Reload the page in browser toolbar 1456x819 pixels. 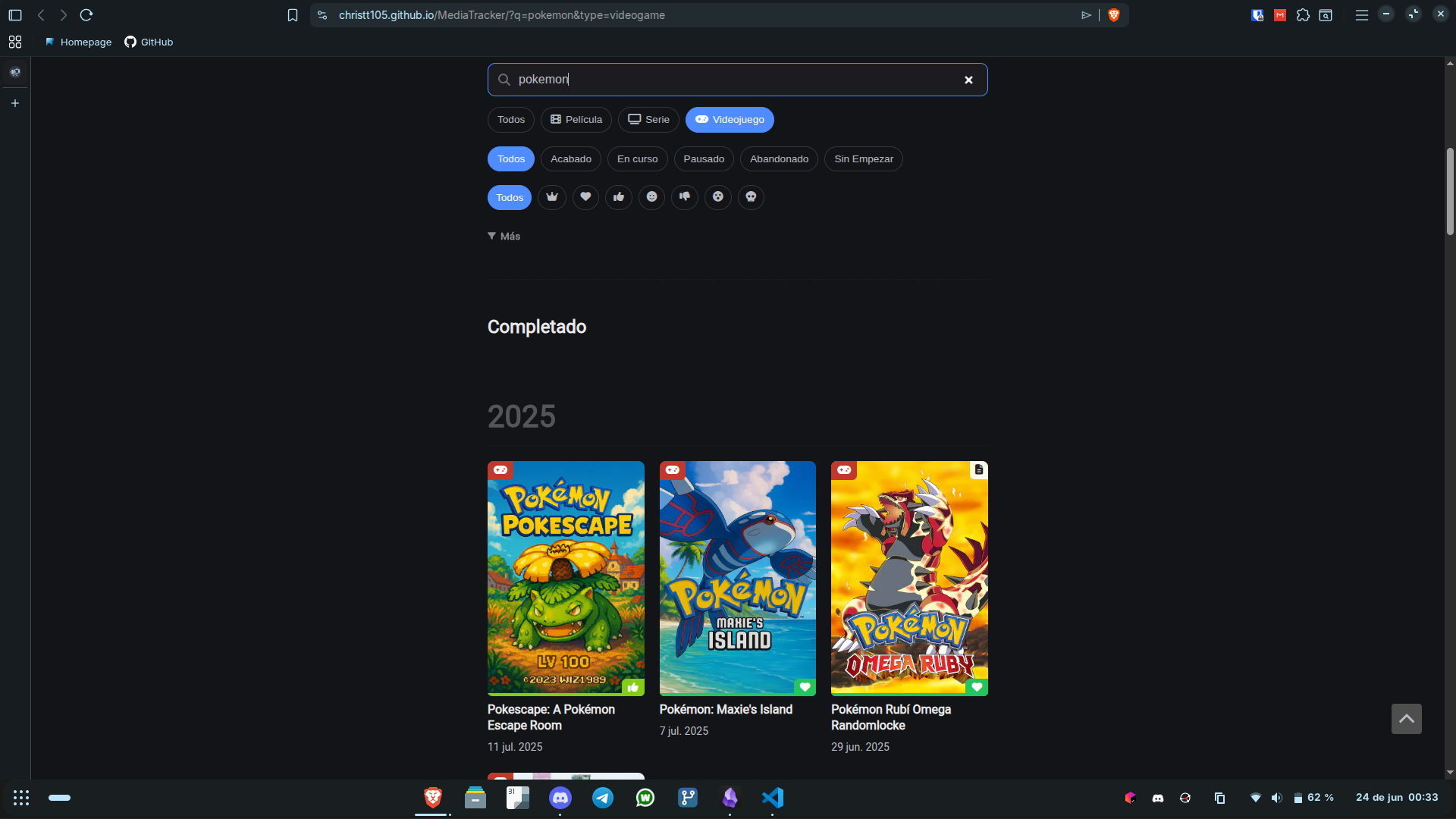tap(86, 15)
